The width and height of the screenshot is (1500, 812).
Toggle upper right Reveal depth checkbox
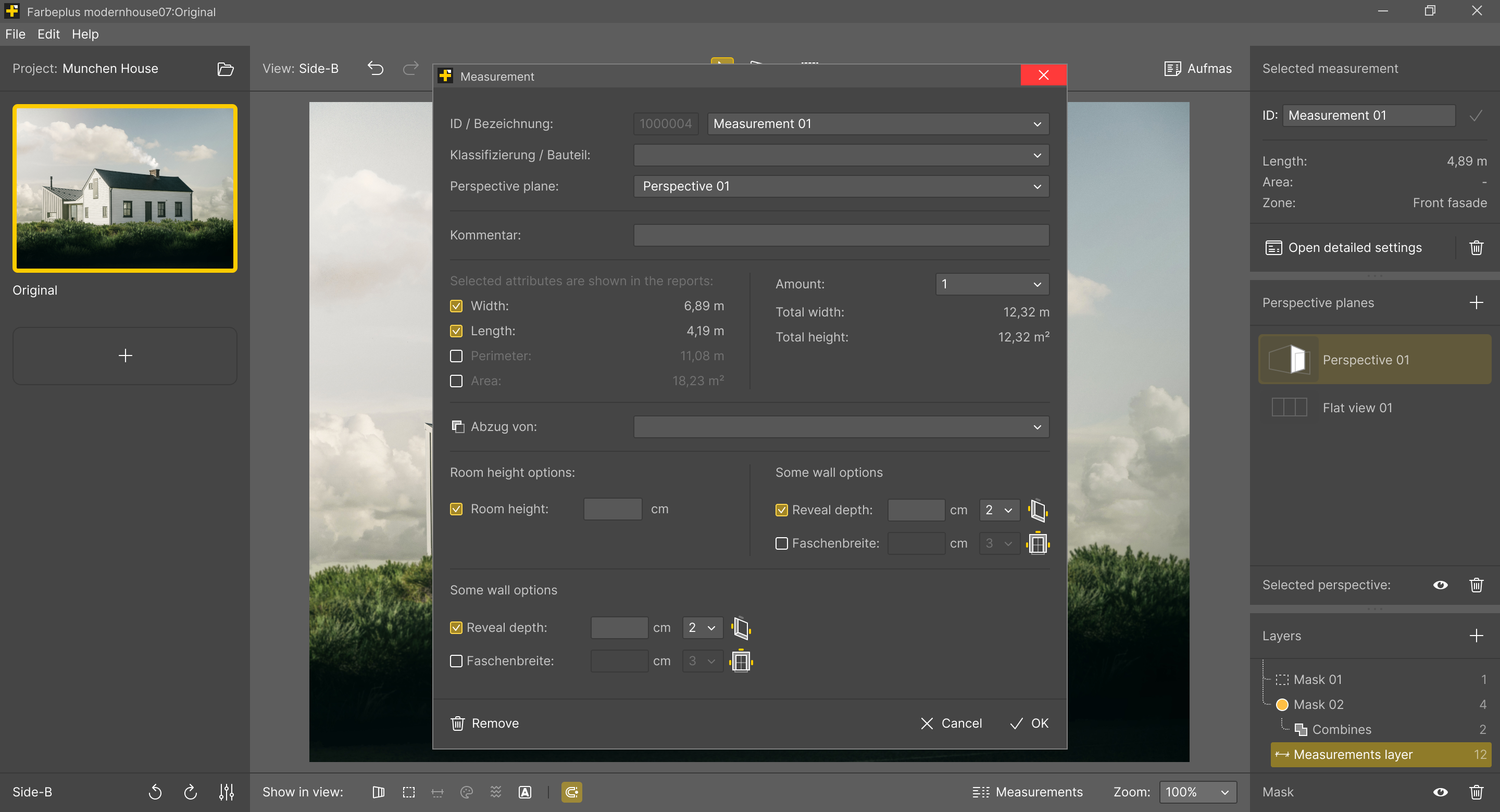781,511
